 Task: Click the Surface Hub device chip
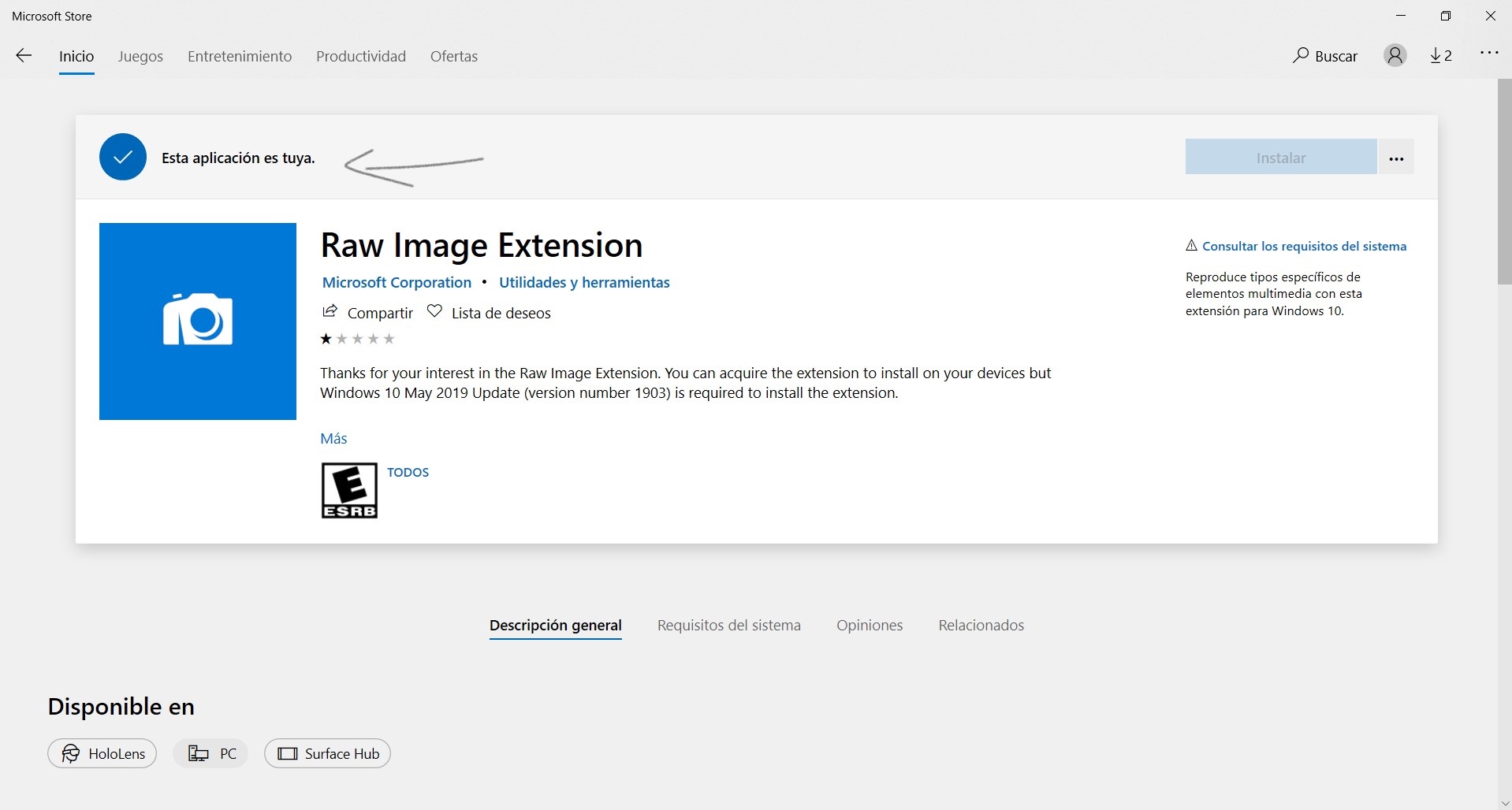327,753
